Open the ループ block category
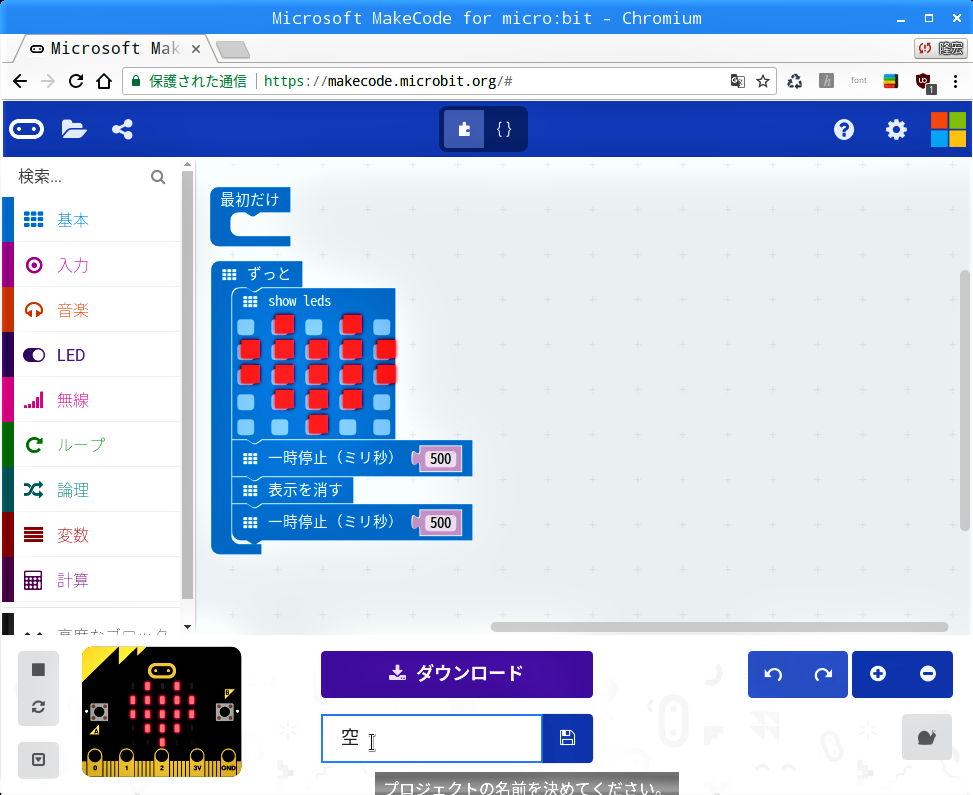Screen dimensions: 973x795 click(92, 445)
